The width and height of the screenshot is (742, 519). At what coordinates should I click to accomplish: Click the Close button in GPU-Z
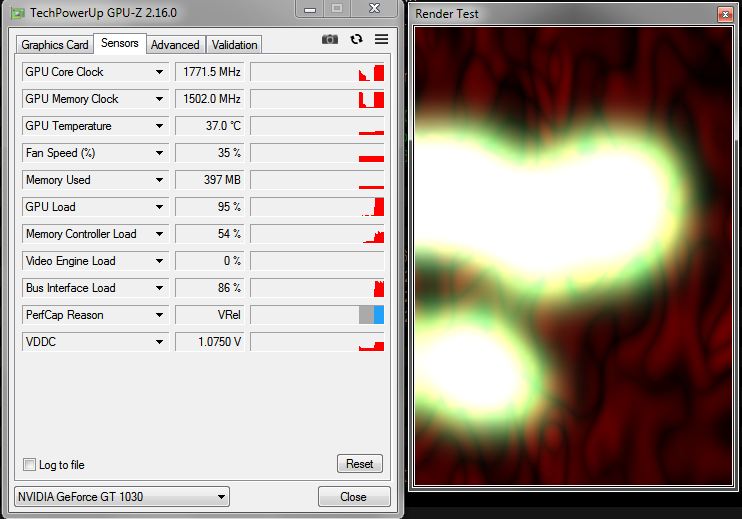(x=353, y=497)
